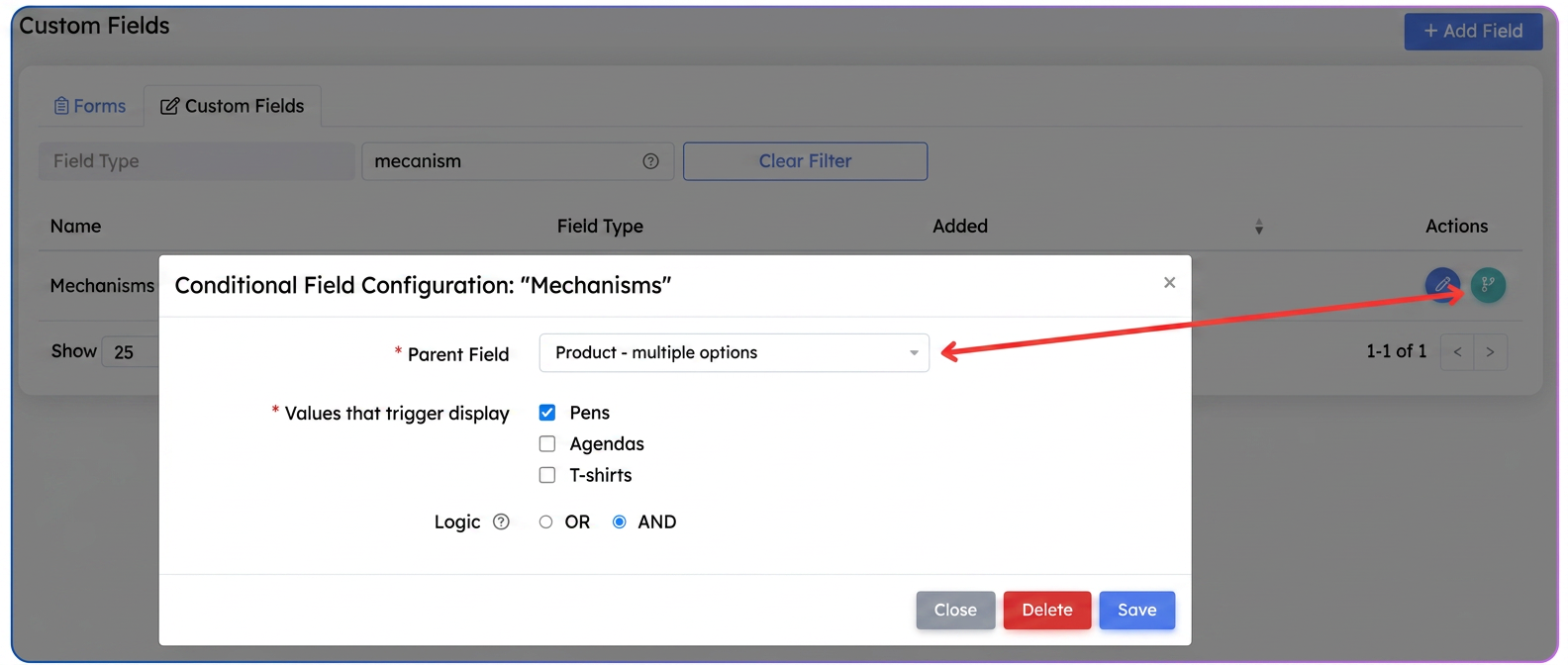Select the OR logic radio button
The height and width of the screenshot is (665, 1568).
[x=545, y=522]
